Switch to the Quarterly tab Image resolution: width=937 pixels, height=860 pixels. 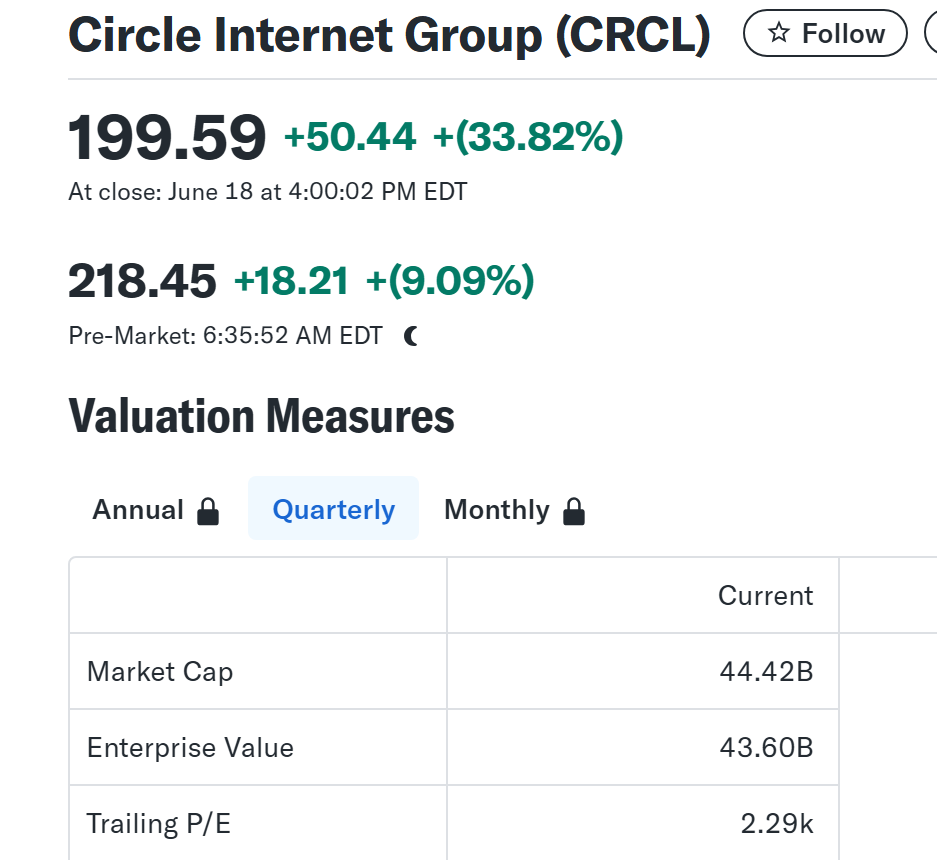pos(333,510)
